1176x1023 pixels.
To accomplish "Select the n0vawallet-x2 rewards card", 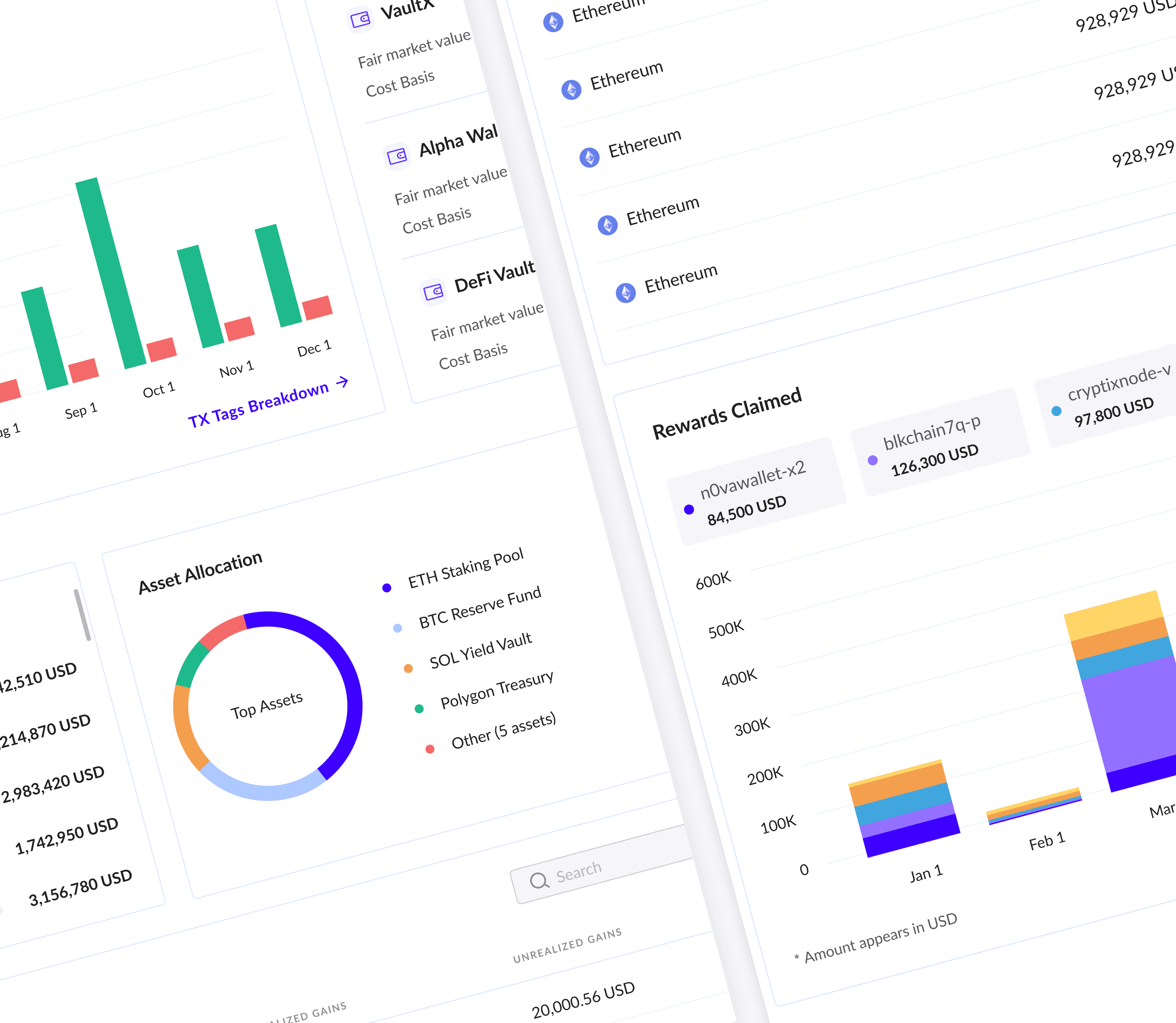I will pos(756,491).
